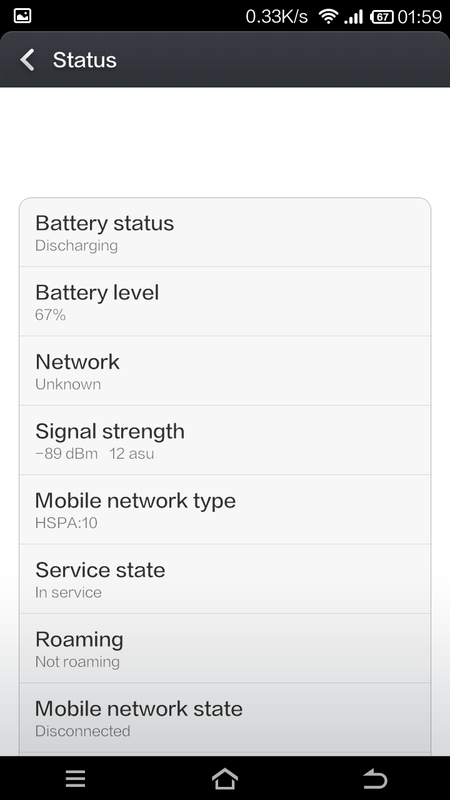Image resolution: width=450 pixels, height=800 pixels.
Task: Tap the Status title in header
Action: (x=85, y=60)
